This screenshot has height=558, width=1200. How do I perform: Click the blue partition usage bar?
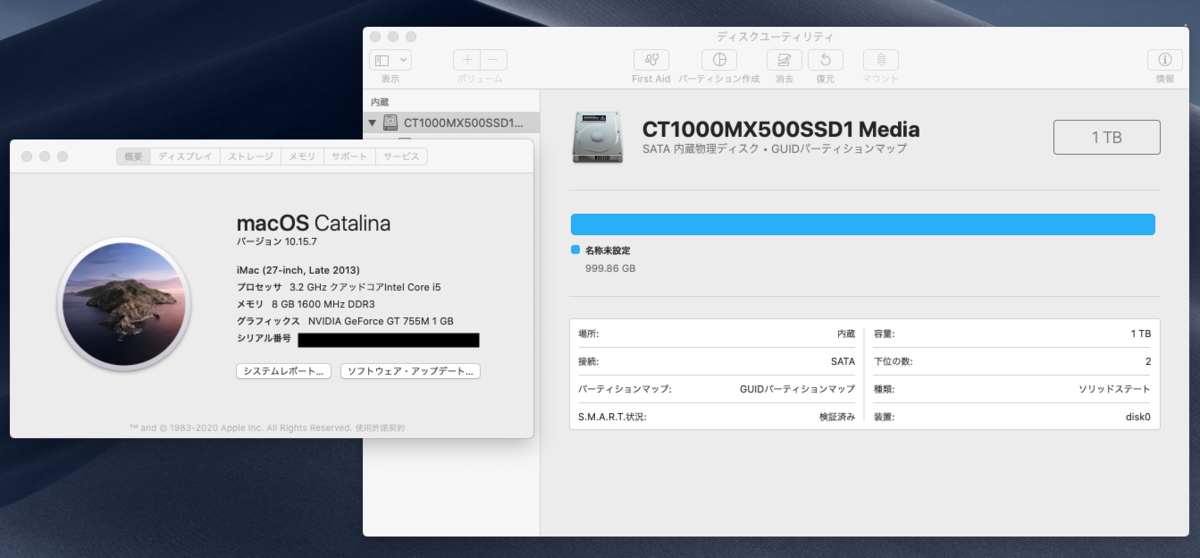863,224
